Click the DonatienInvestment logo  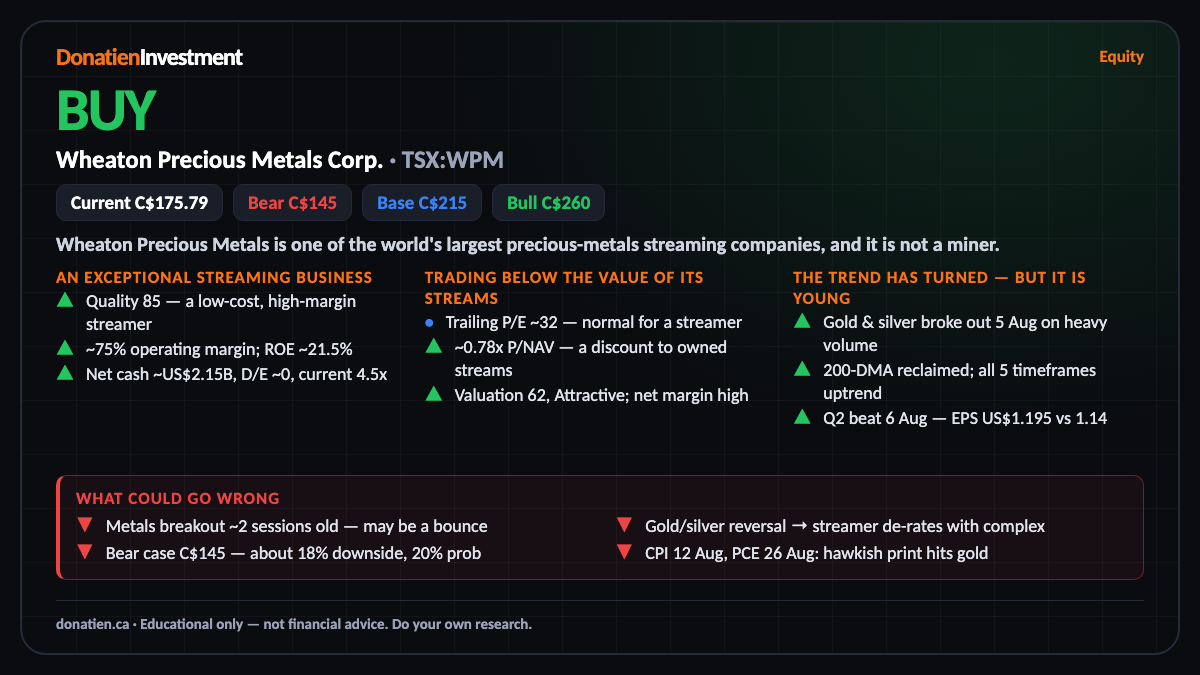point(150,58)
